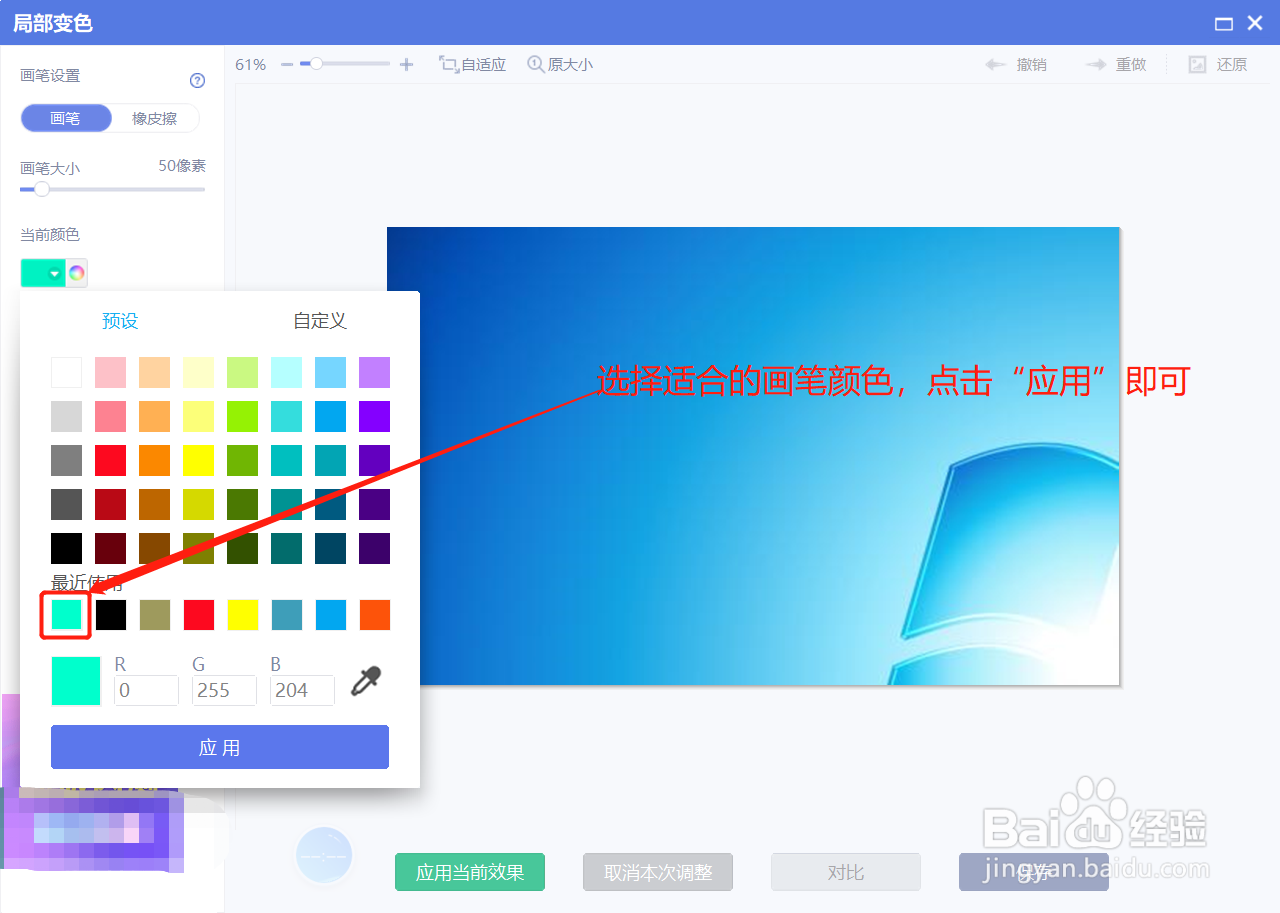Screen dimensions: 1280x913
Task: Select the medium gray preset swatch
Action: coord(67,460)
